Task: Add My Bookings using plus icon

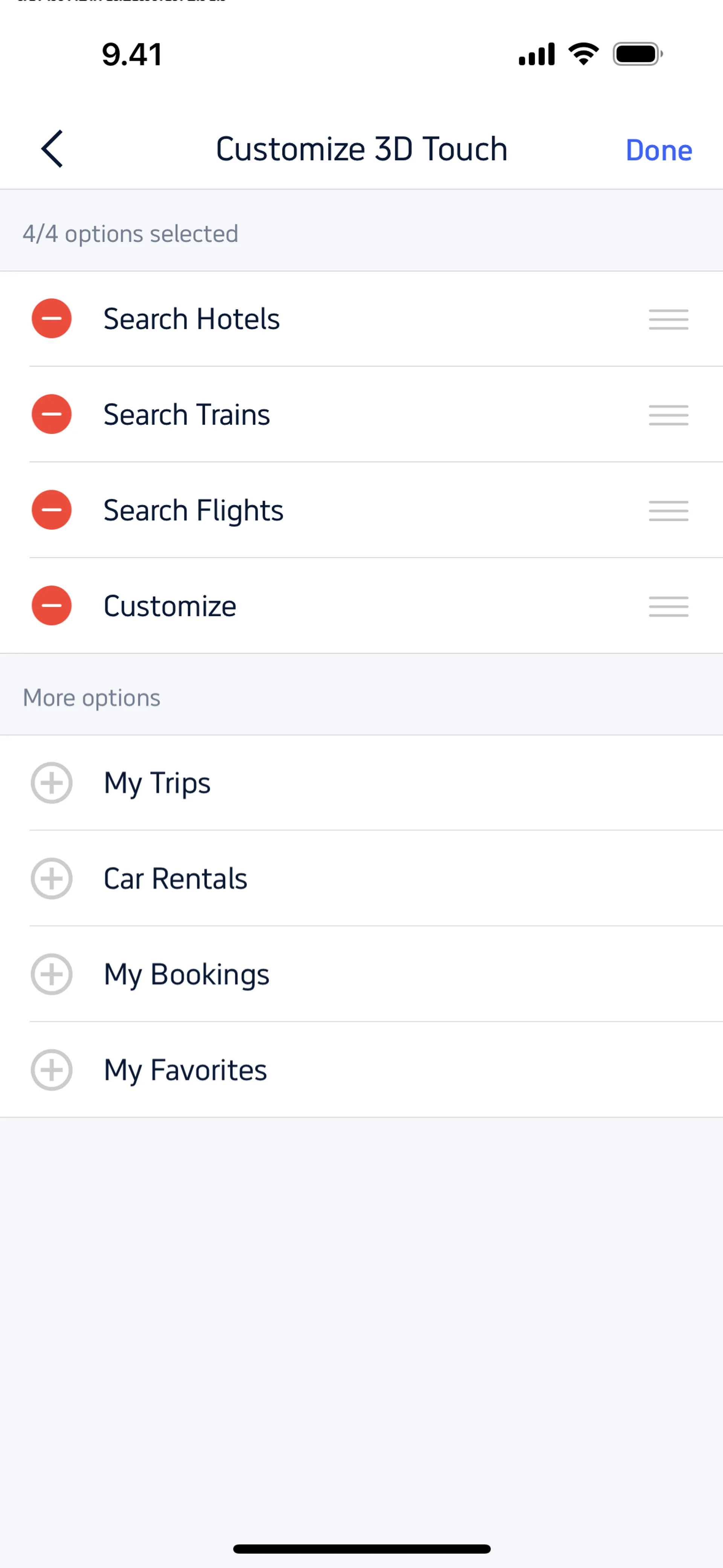Action: point(52,974)
